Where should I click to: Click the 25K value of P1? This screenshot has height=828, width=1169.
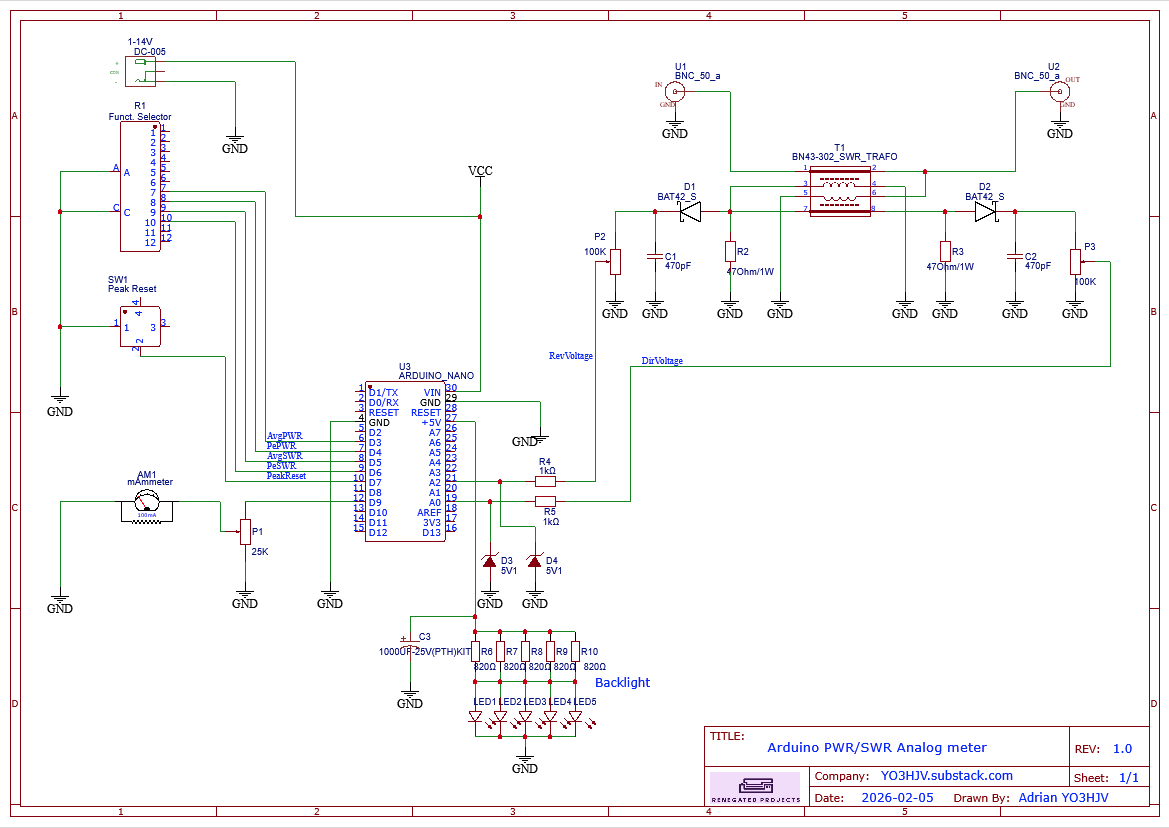(259, 552)
